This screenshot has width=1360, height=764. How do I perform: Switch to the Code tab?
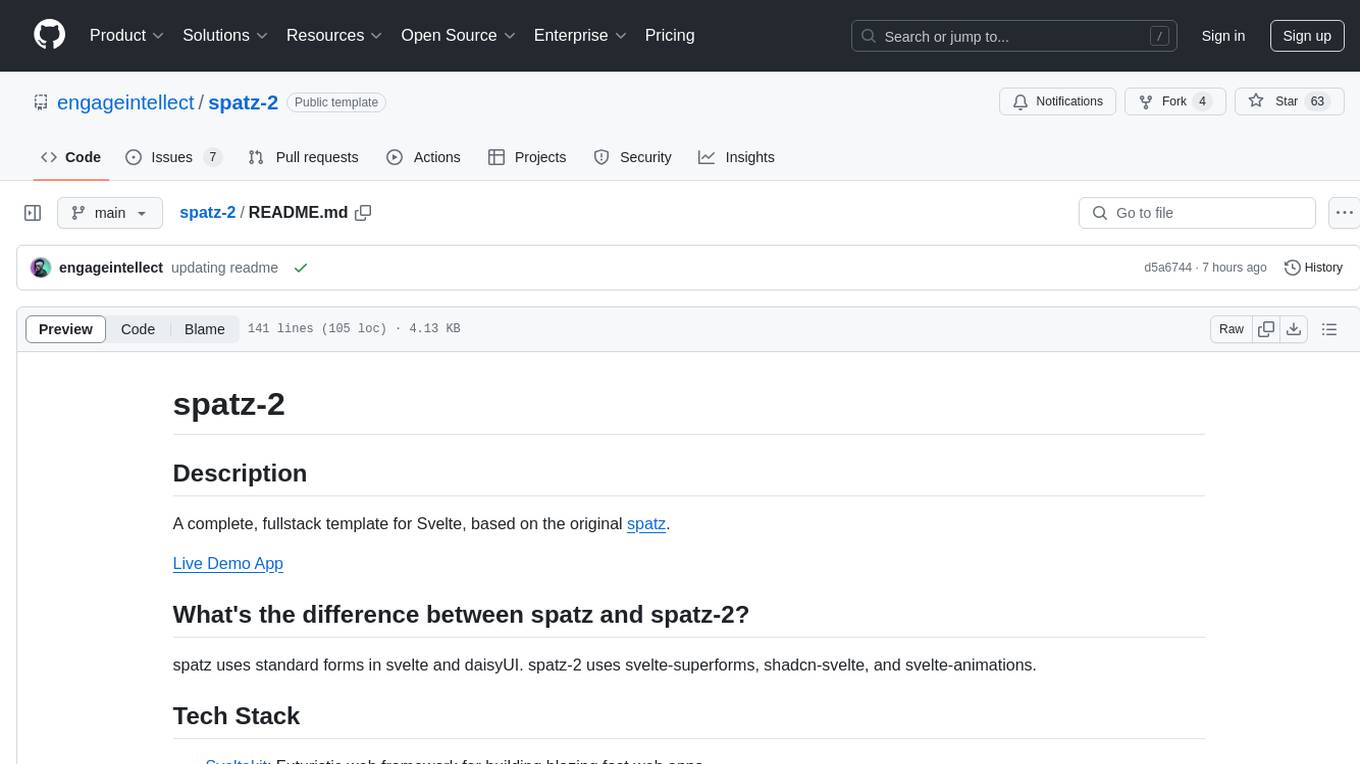pyautogui.click(x=71, y=157)
